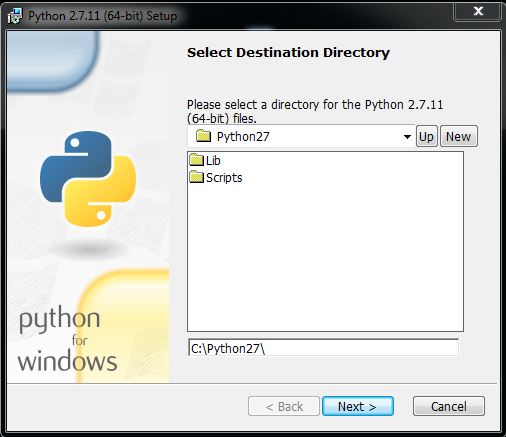
Task: Click the Up button
Action: click(426, 136)
